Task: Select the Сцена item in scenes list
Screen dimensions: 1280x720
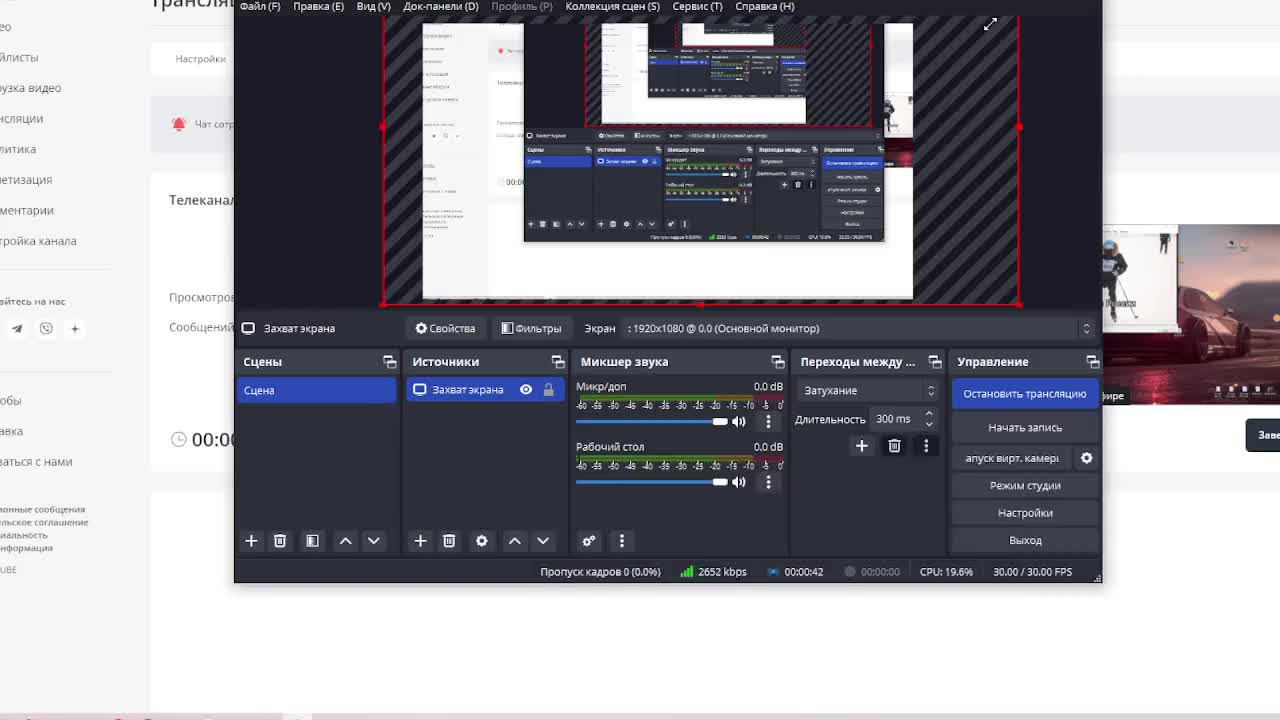Action: [x=317, y=390]
